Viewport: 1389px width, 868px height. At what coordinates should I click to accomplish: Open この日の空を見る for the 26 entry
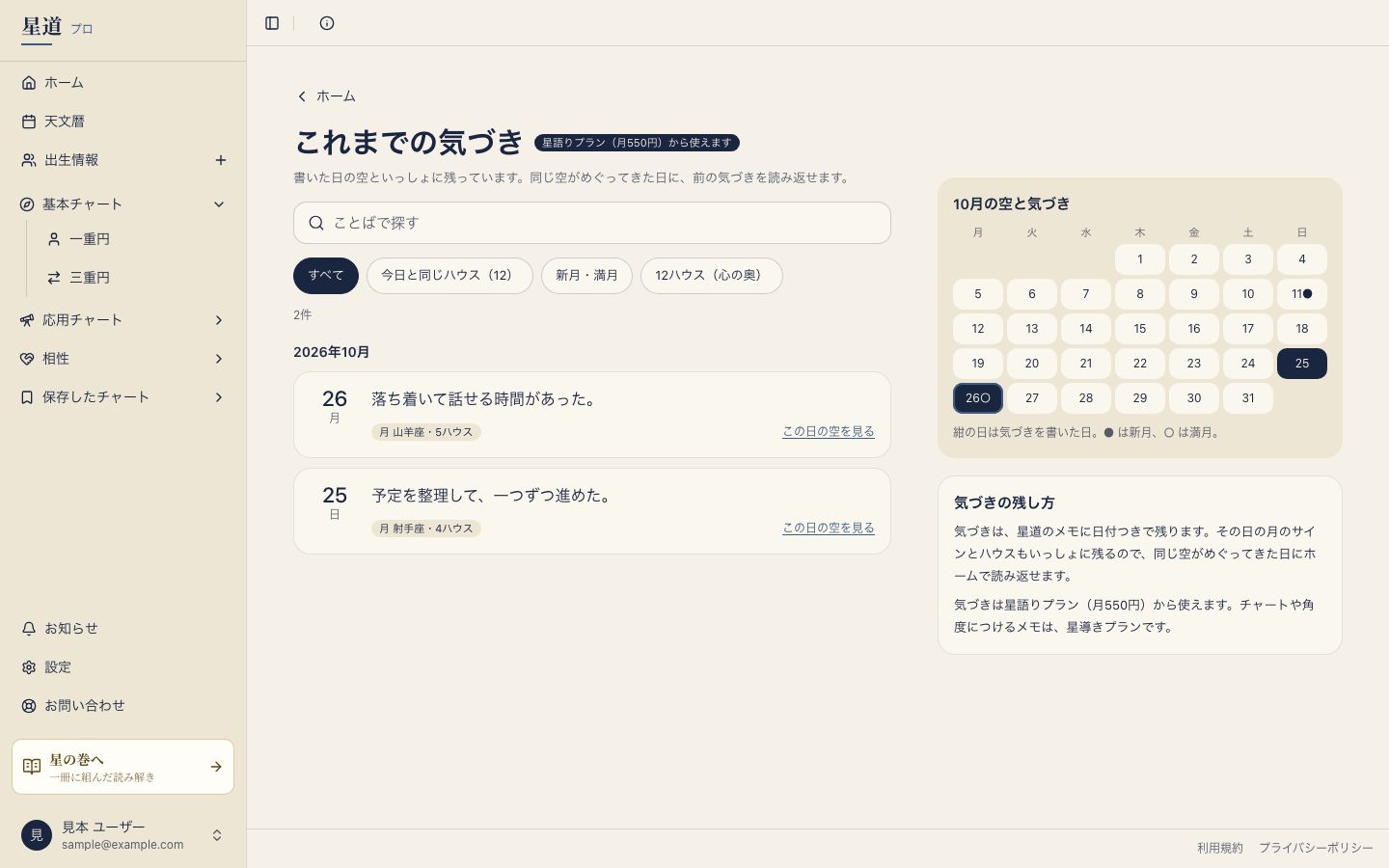[x=829, y=432]
